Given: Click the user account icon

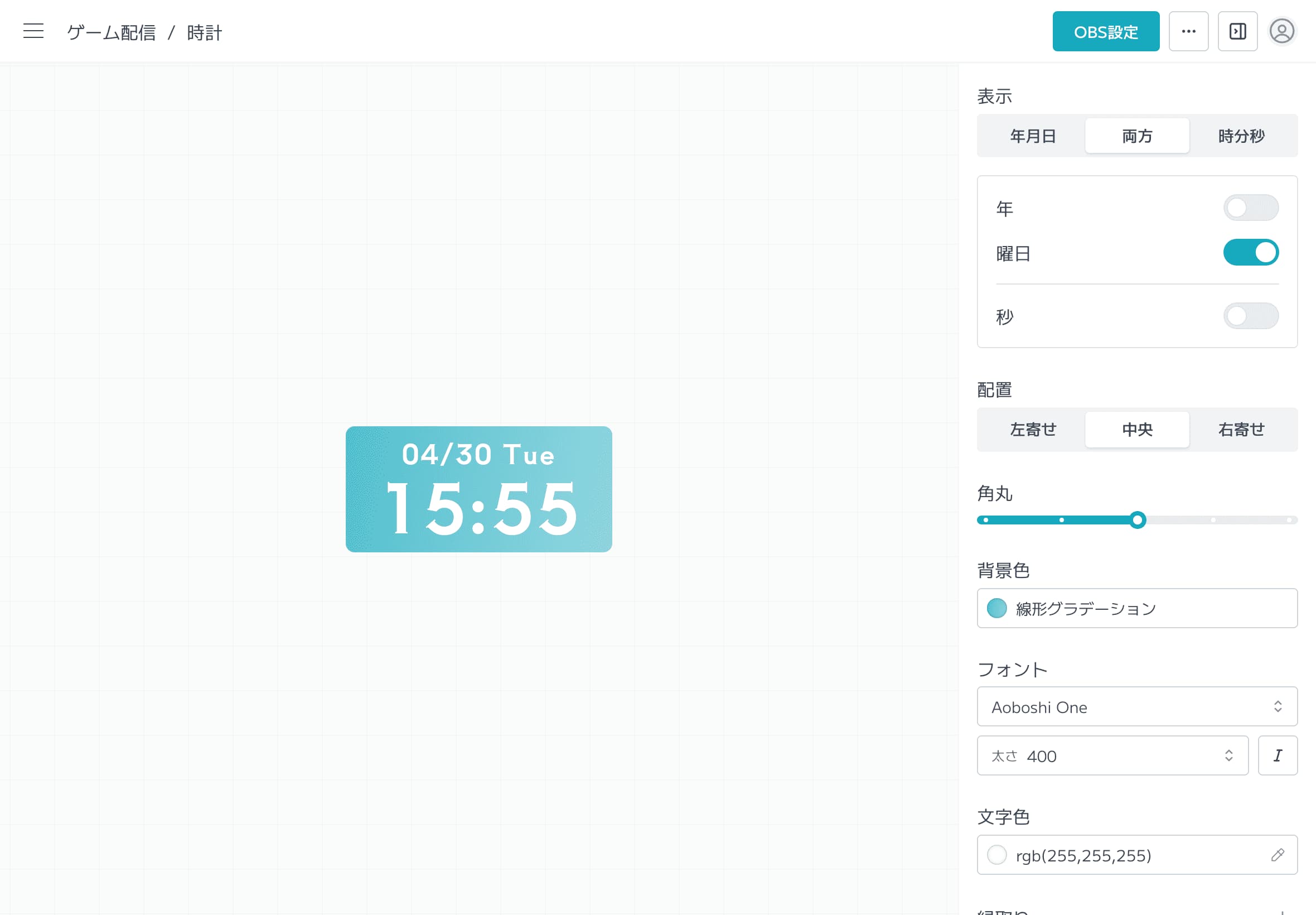Looking at the screenshot, I should coord(1281,31).
